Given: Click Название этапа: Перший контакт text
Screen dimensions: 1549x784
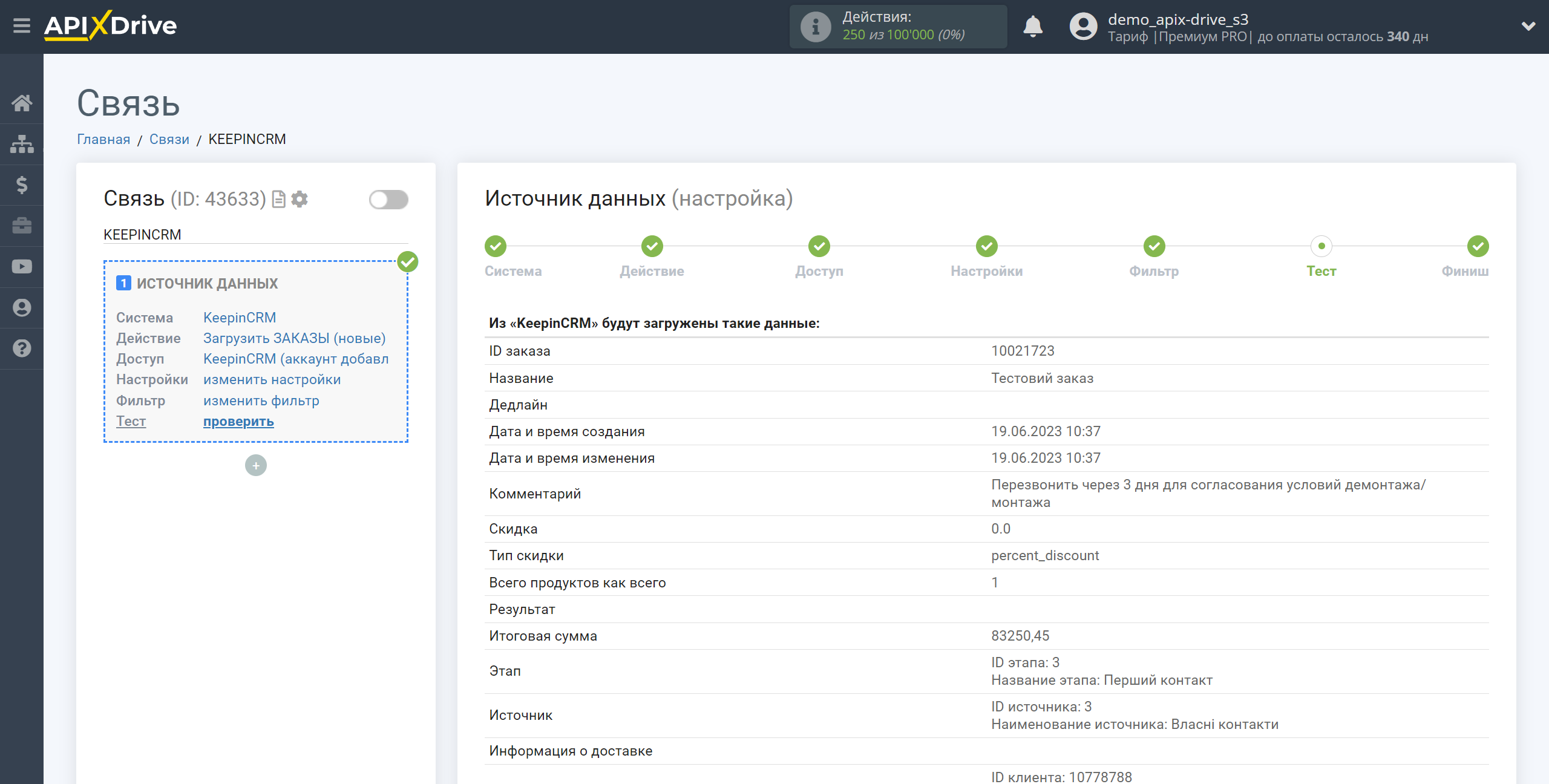Looking at the screenshot, I should [x=1102, y=680].
